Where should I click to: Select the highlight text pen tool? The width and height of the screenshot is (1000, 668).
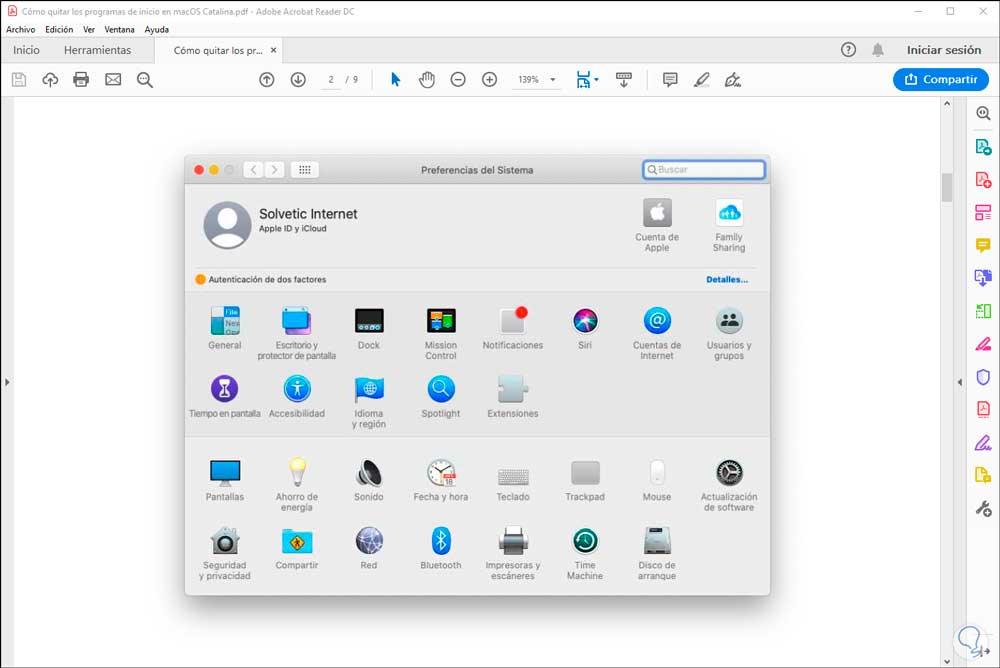[702, 80]
